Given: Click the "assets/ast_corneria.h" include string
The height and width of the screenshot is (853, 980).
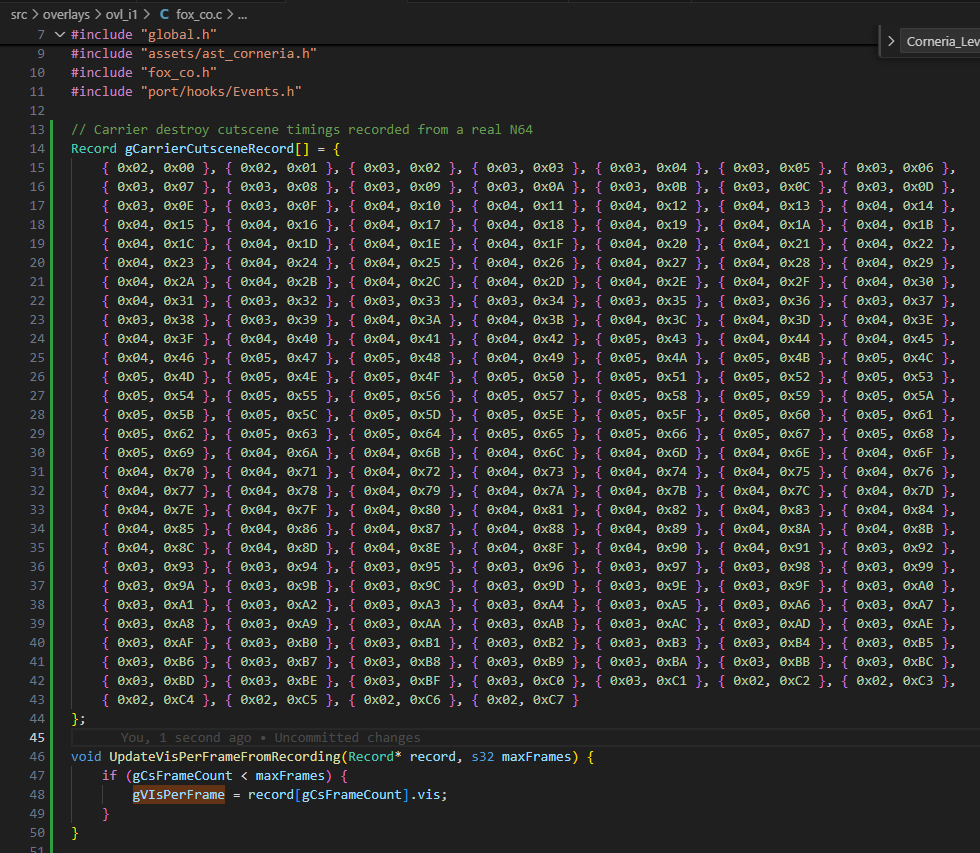Looking at the screenshot, I should [x=229, y=54].
